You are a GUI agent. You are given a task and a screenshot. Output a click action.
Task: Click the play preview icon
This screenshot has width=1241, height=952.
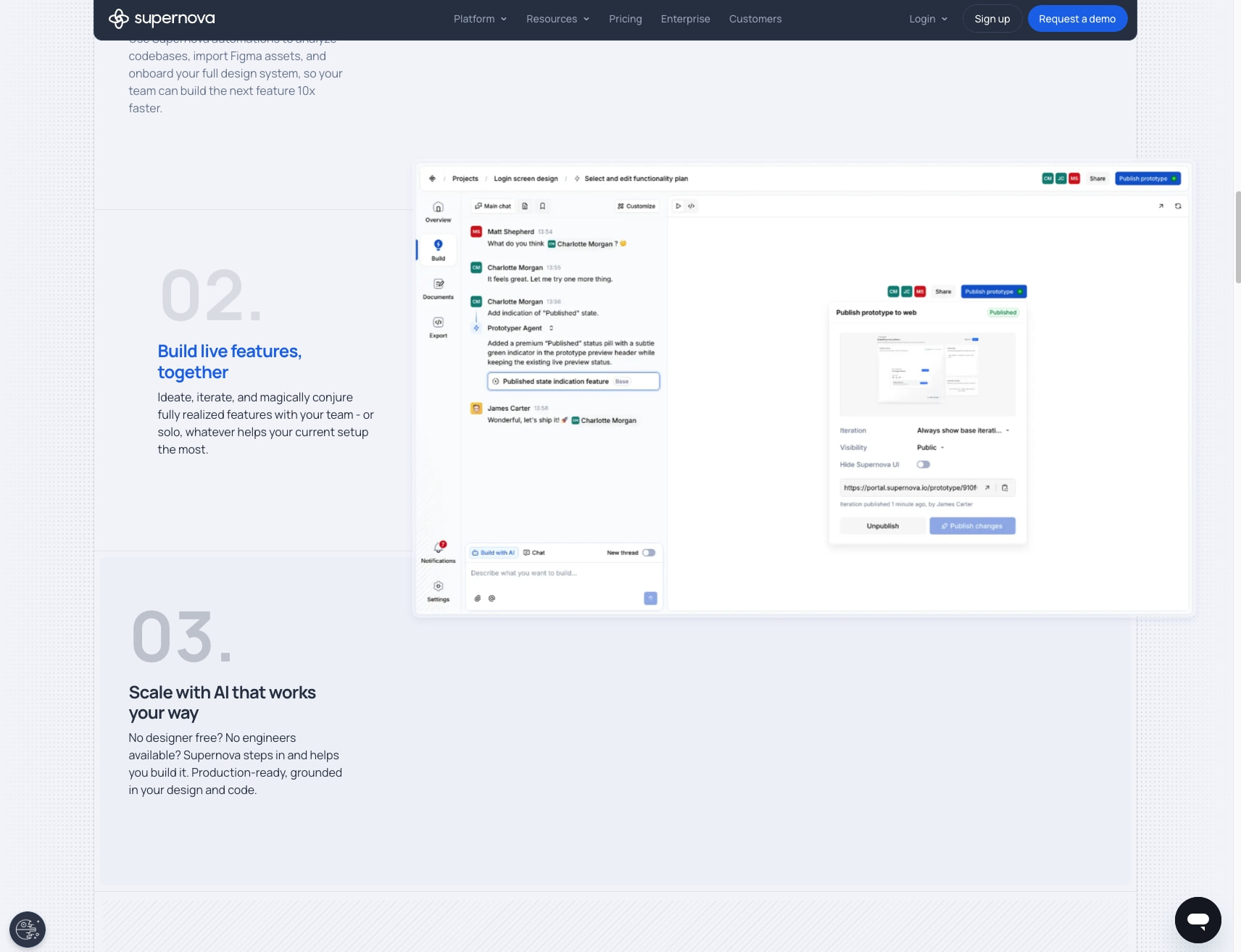point(678,206)
